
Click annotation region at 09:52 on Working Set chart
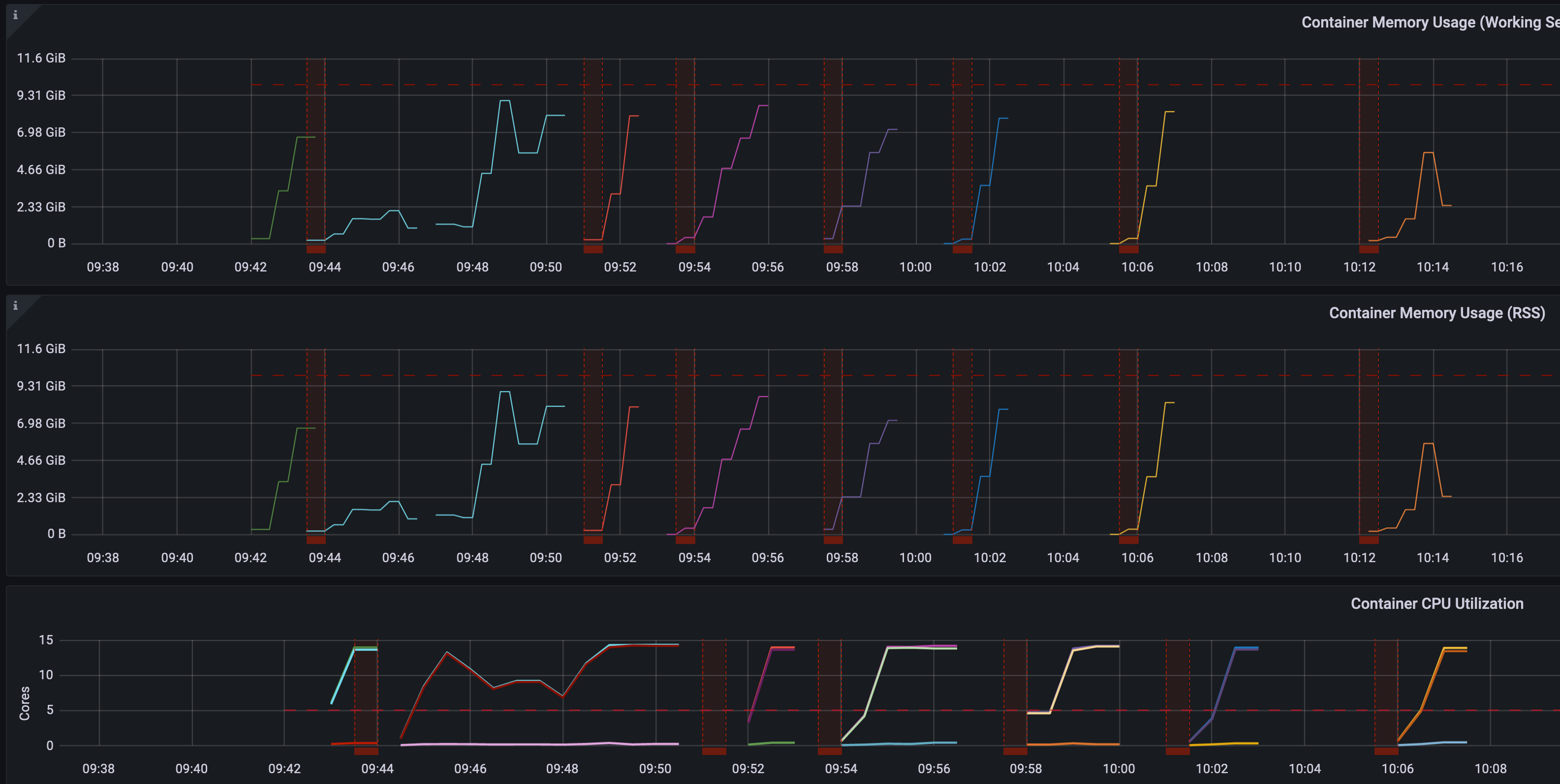[593, 151]
